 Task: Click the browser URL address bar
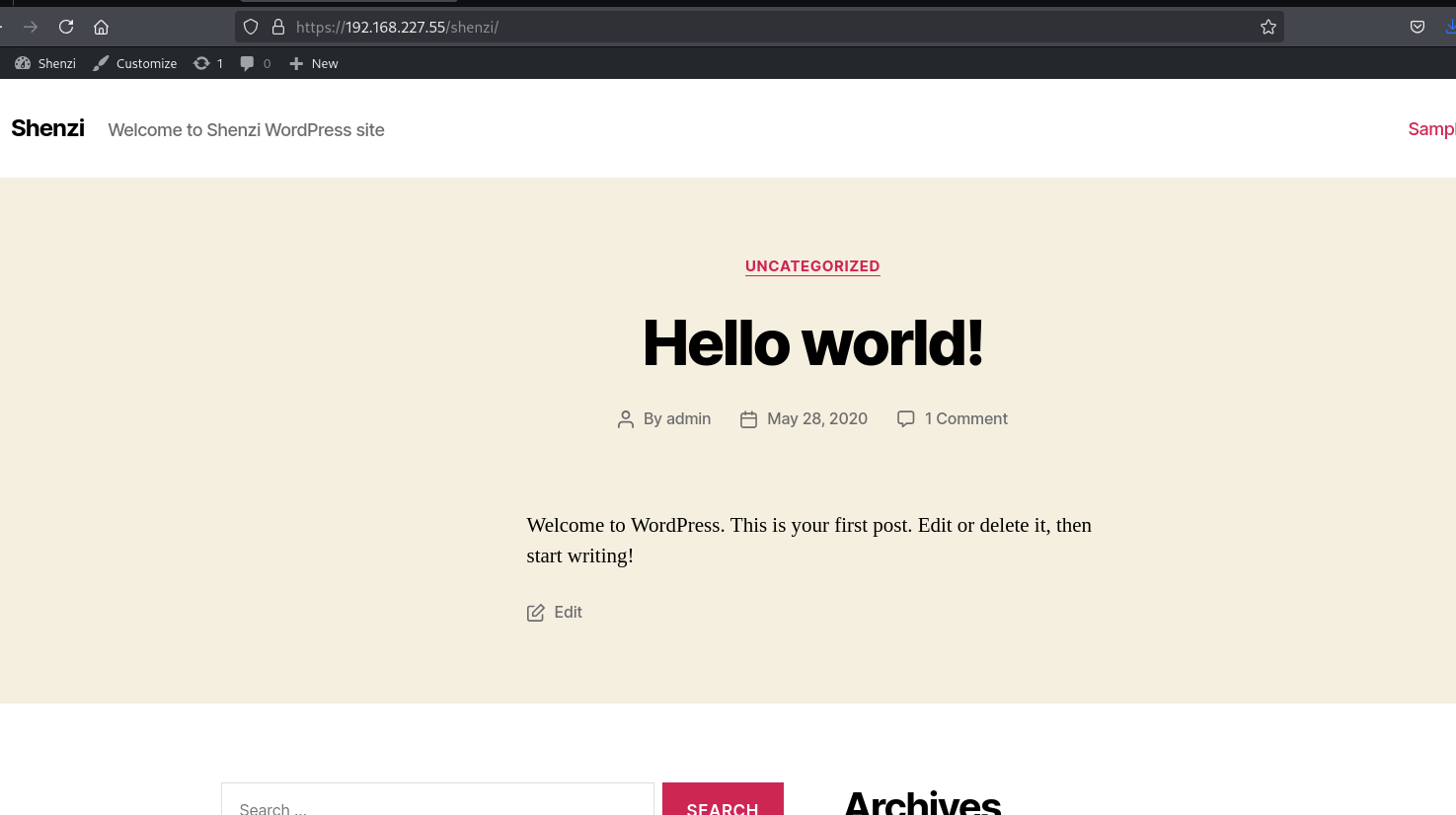click(759, 27)
